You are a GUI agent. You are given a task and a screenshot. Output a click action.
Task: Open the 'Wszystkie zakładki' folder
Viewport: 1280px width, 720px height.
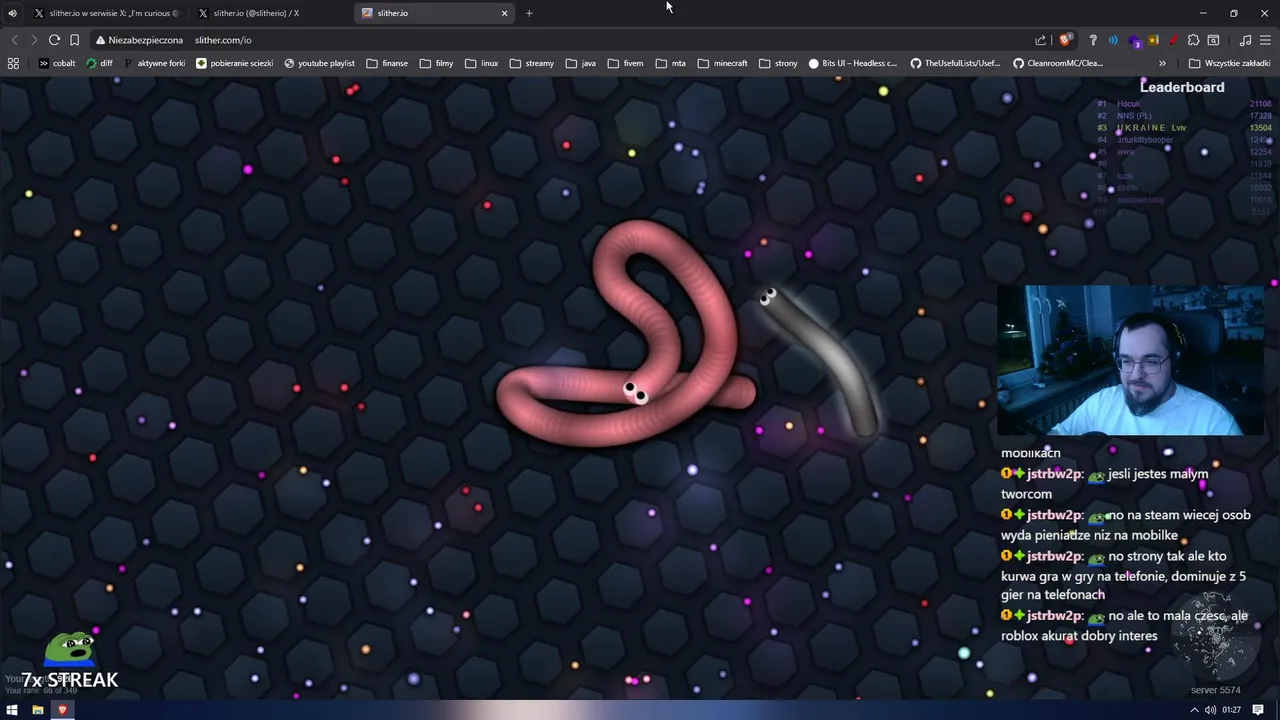click(1229, 63)
